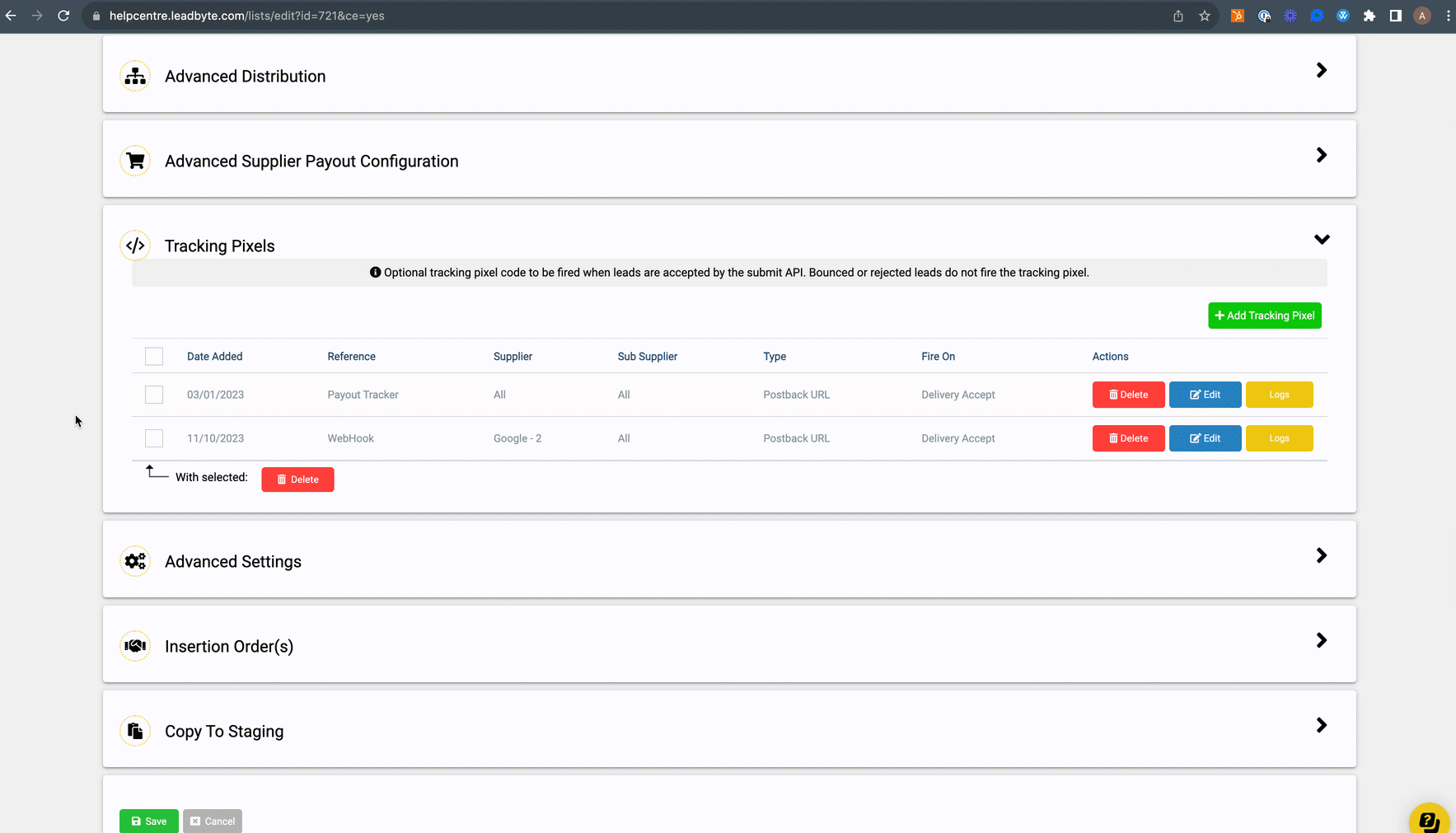Click the Copy To Staging clipboard icon
Viewport: 1456px width, 833px height.
pos(135,731)
